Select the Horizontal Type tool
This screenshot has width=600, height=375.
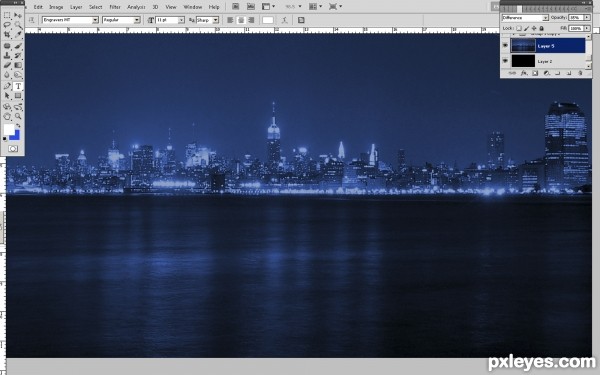pyautogui.click(x=18, y=86)
